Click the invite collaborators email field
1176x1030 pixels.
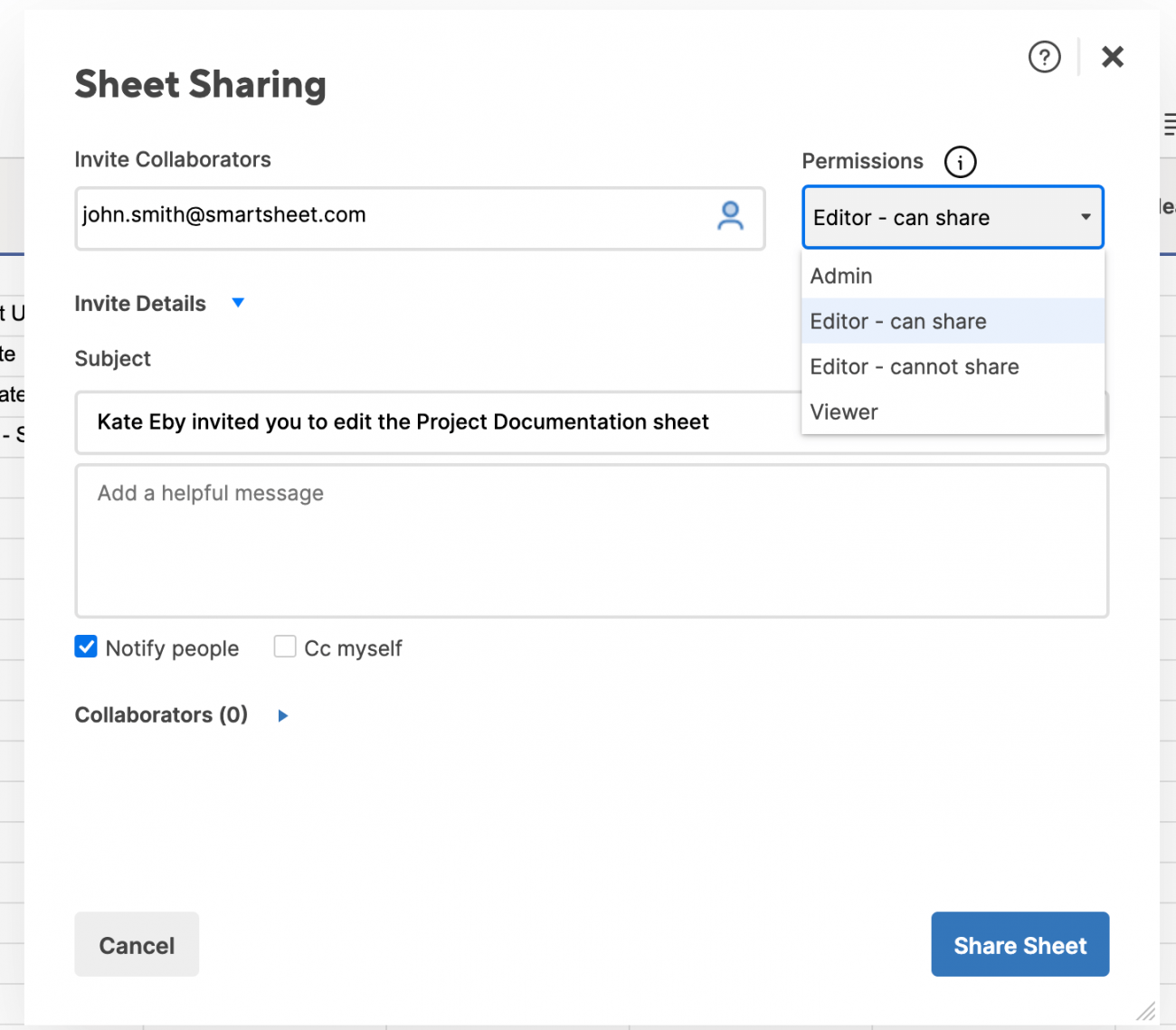coord(362,217)
